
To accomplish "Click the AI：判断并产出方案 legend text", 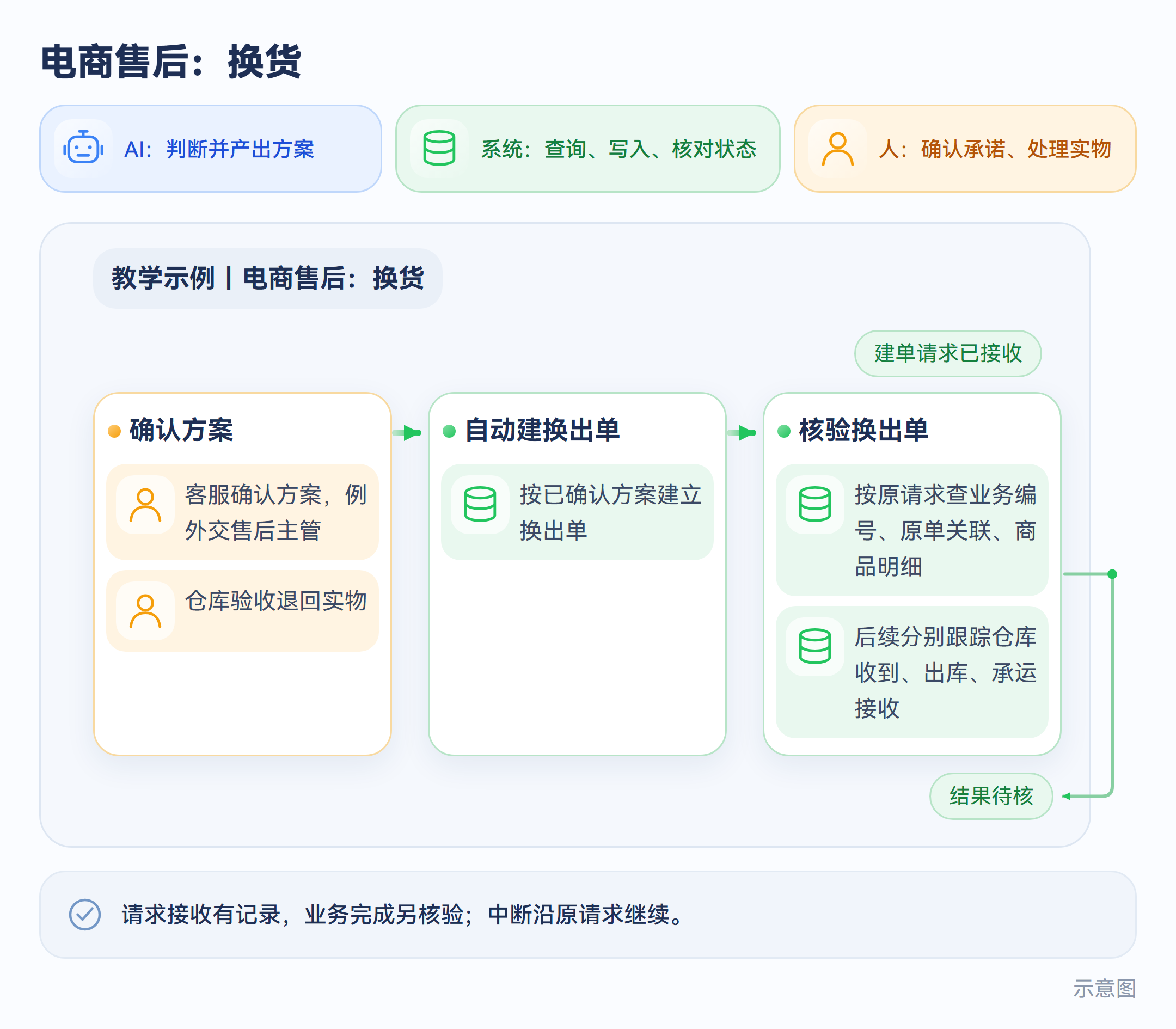I will tap(219, 149).
